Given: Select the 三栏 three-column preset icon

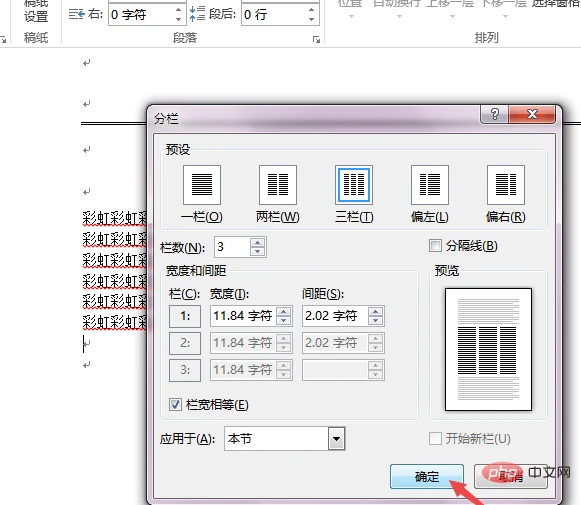Looking at the screenshot, I should [354, 185].
